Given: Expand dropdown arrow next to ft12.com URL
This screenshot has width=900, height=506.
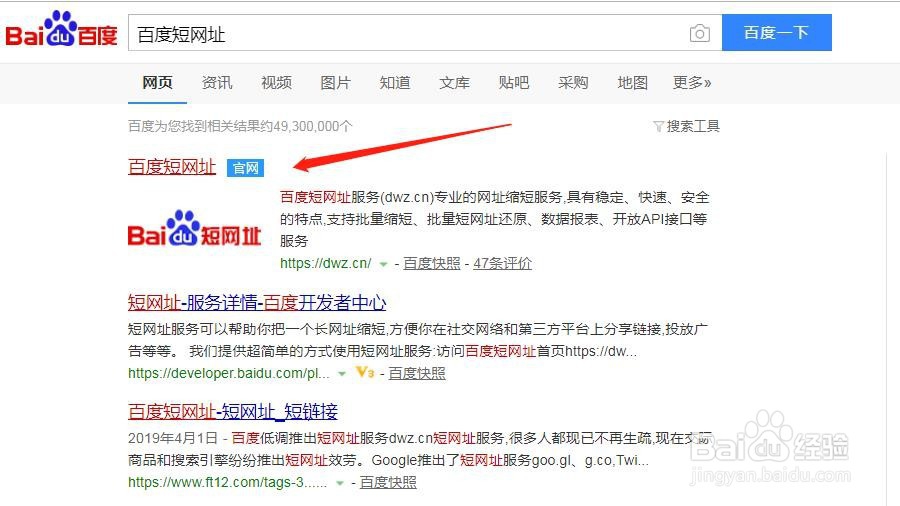Looking at the screenshot, I should 340,483.
